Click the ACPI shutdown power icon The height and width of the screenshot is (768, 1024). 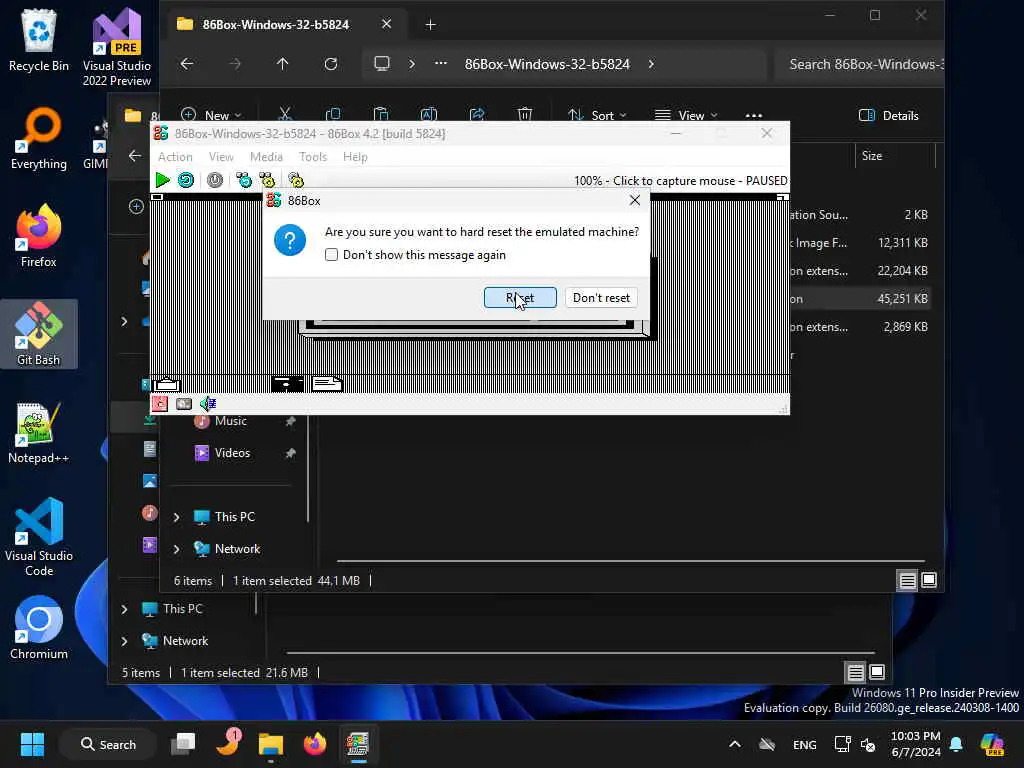click(215, 180)
